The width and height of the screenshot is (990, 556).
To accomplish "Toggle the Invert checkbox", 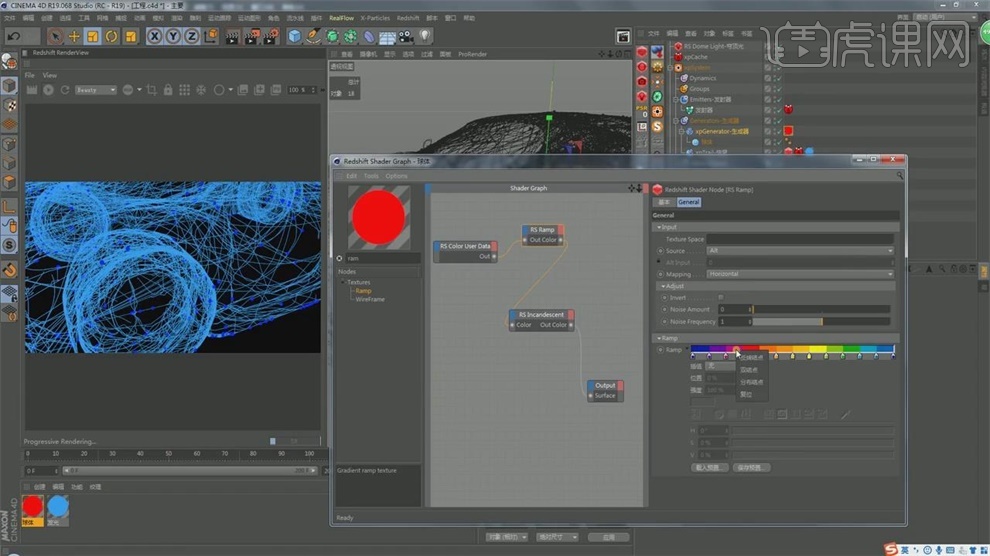I will pos(721,297).
